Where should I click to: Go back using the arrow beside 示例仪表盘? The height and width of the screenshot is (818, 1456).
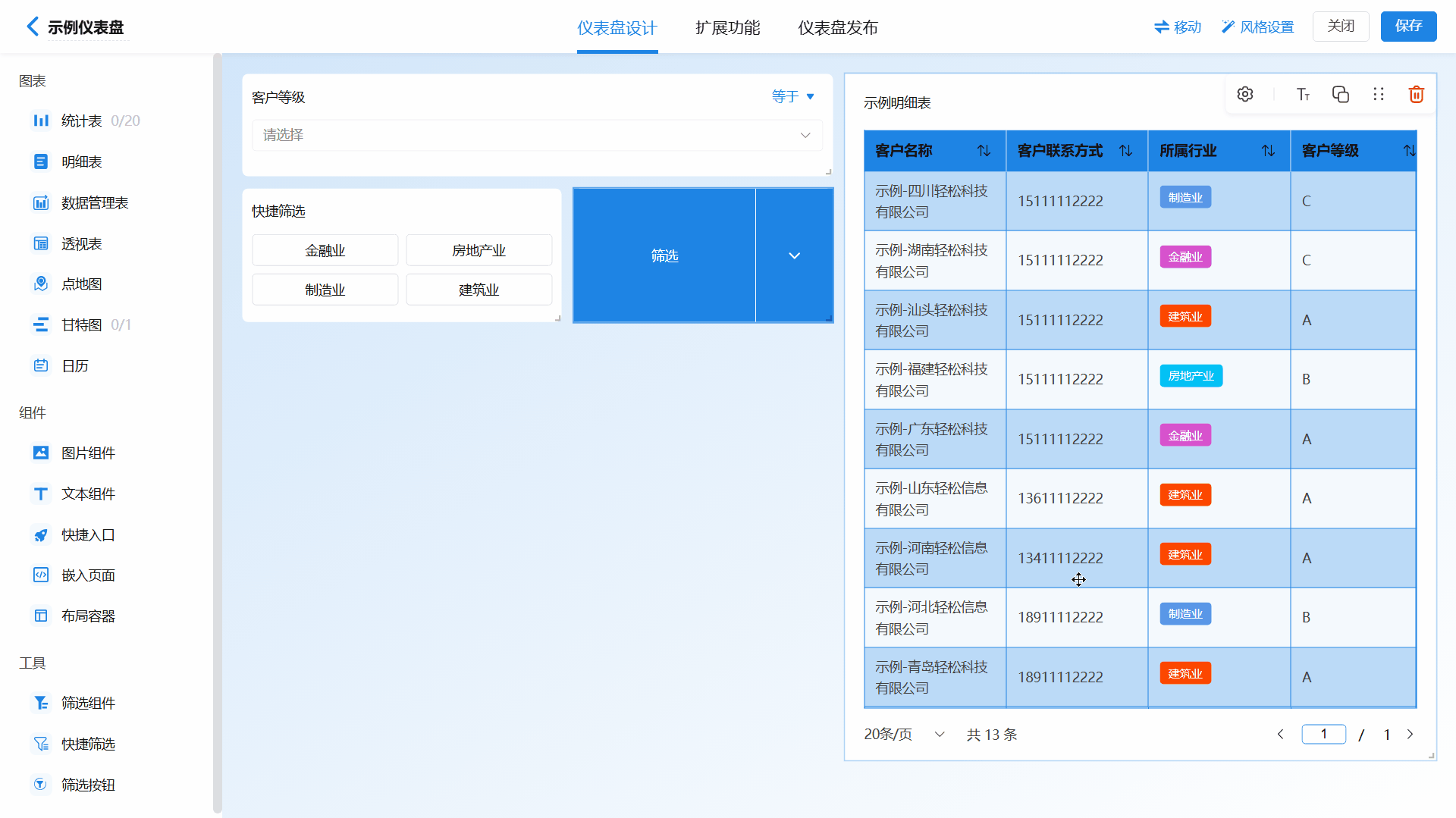(x=32, y=27)
